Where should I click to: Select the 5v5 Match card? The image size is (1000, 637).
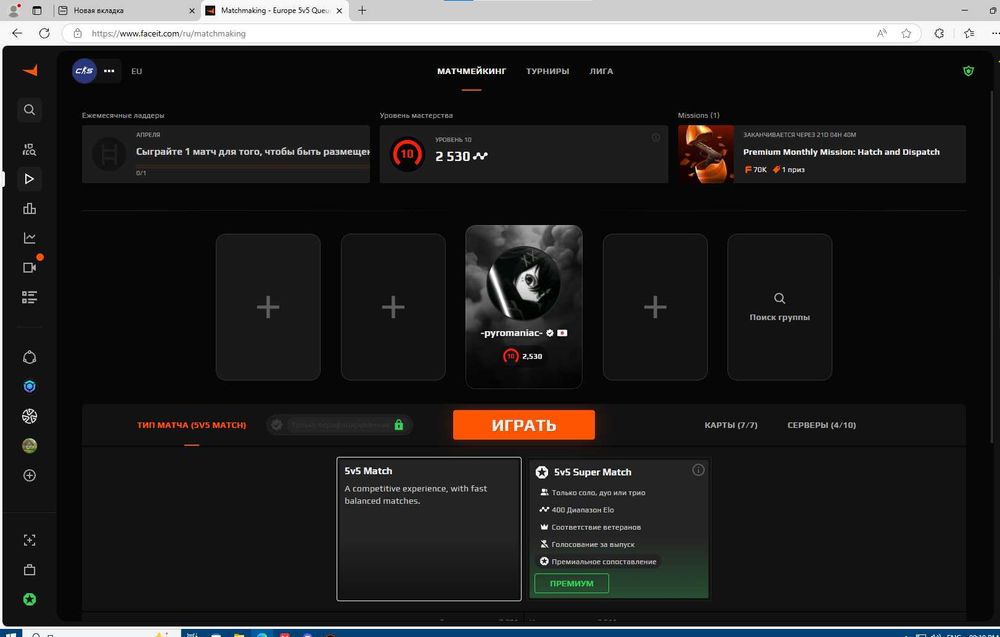429,529
